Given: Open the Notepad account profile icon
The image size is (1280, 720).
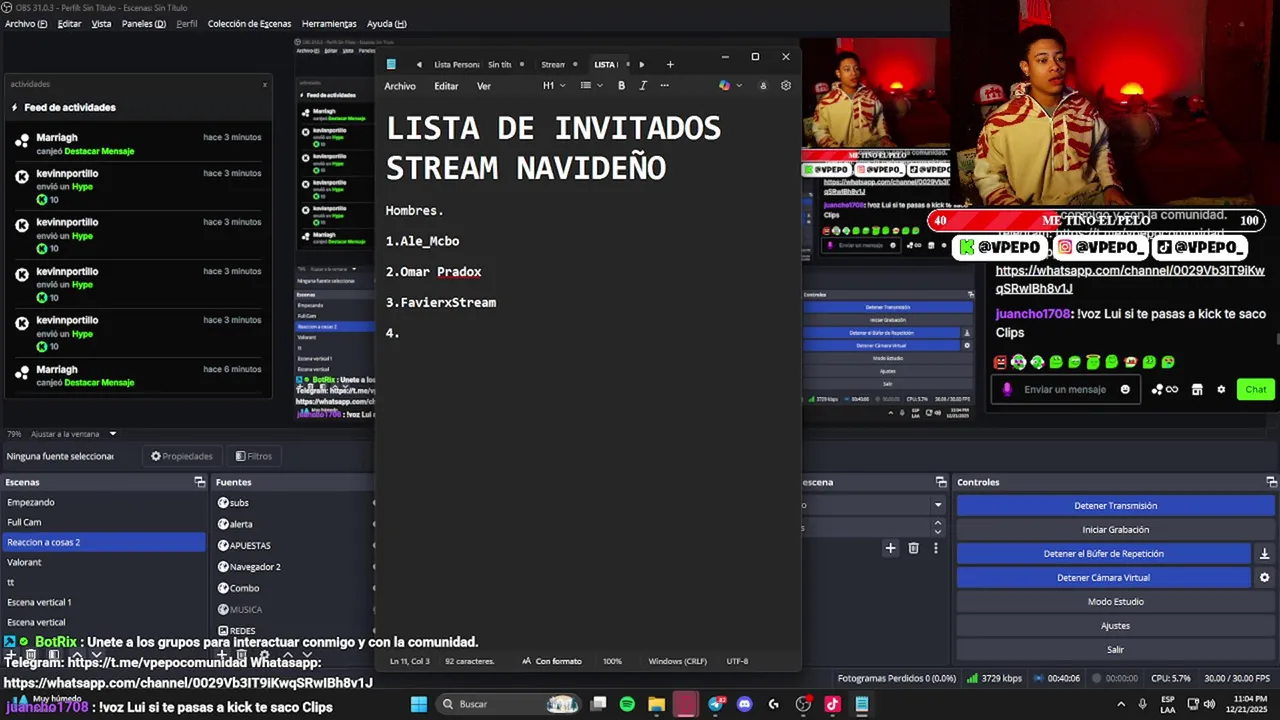Looking at the screenshot, I should coord(763,86).
